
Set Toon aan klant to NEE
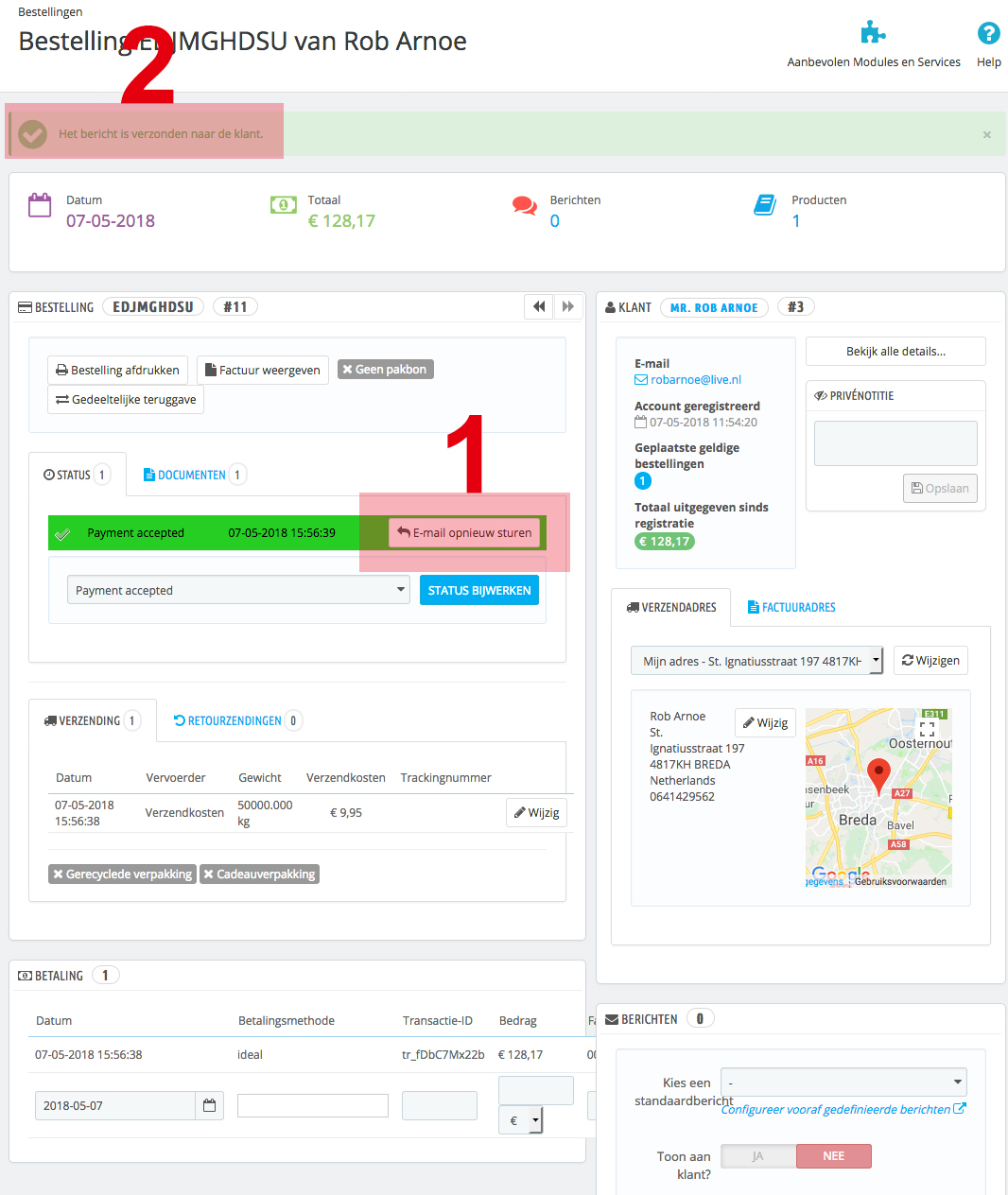point(834,1156)
